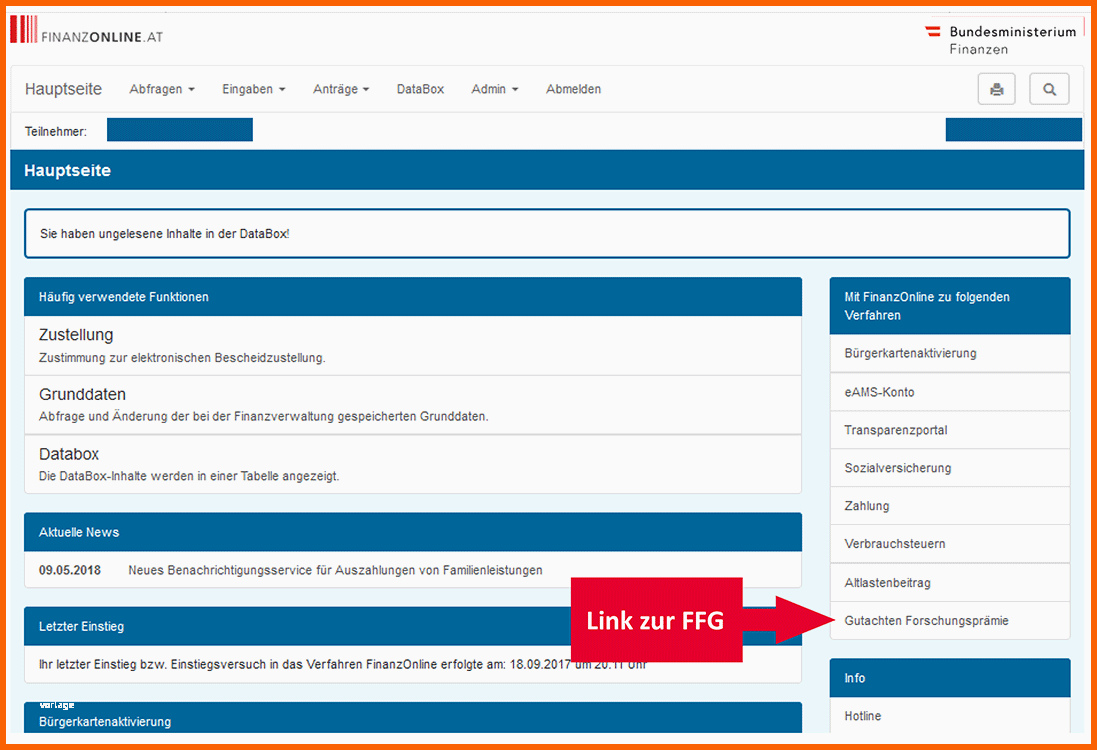This screenshot has height=750, width=1097.
Task: Open the Grunddaten function
Action: pos(413,405)
